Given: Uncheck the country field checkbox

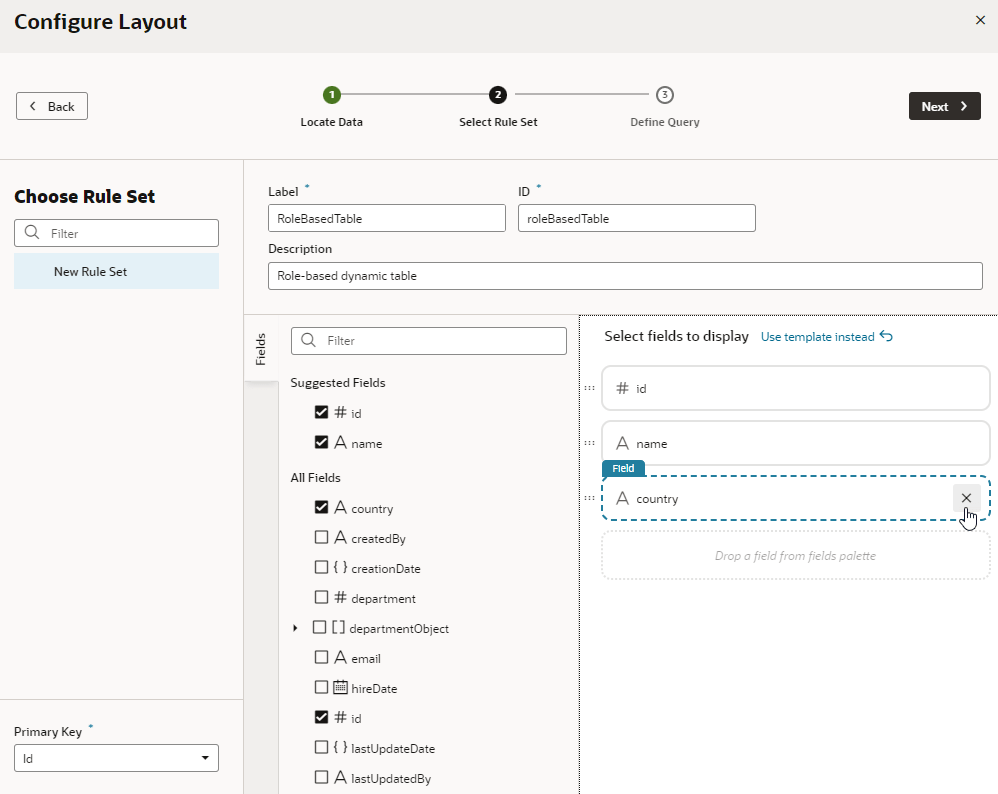Looking at the screenshot, I should (321, 507).
